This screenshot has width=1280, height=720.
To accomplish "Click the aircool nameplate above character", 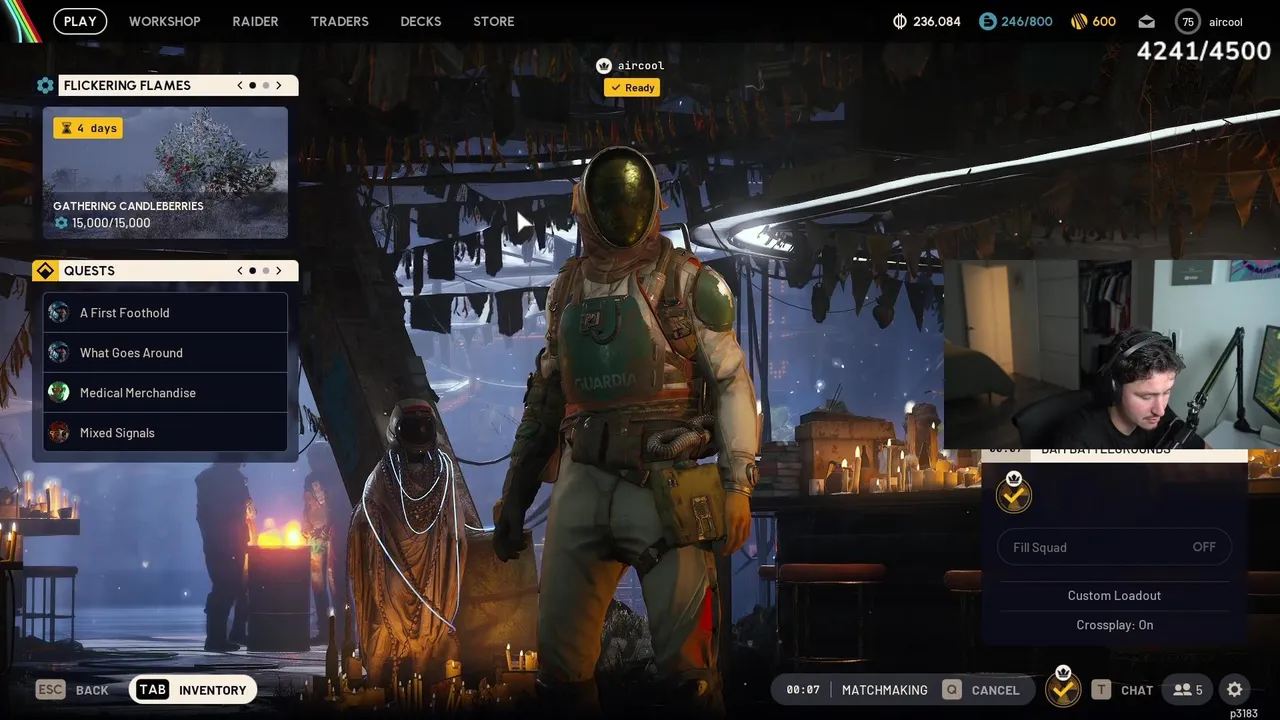I will 641,66.
